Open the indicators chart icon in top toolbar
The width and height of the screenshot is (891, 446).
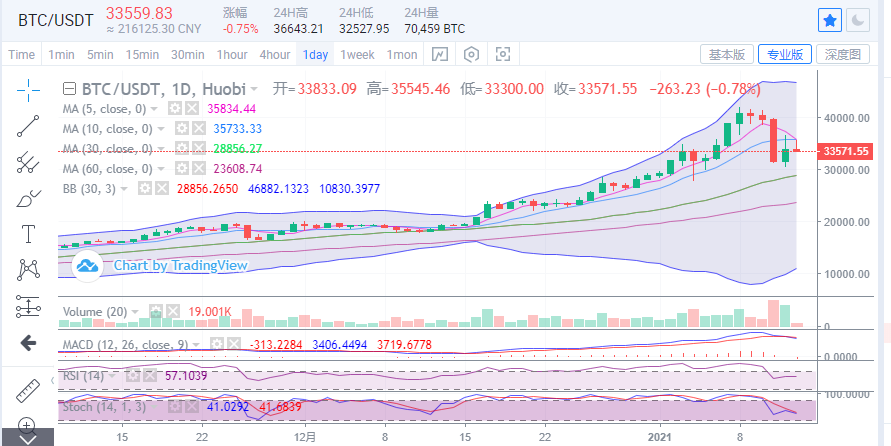pyautogui.click(x=440, y=55)
